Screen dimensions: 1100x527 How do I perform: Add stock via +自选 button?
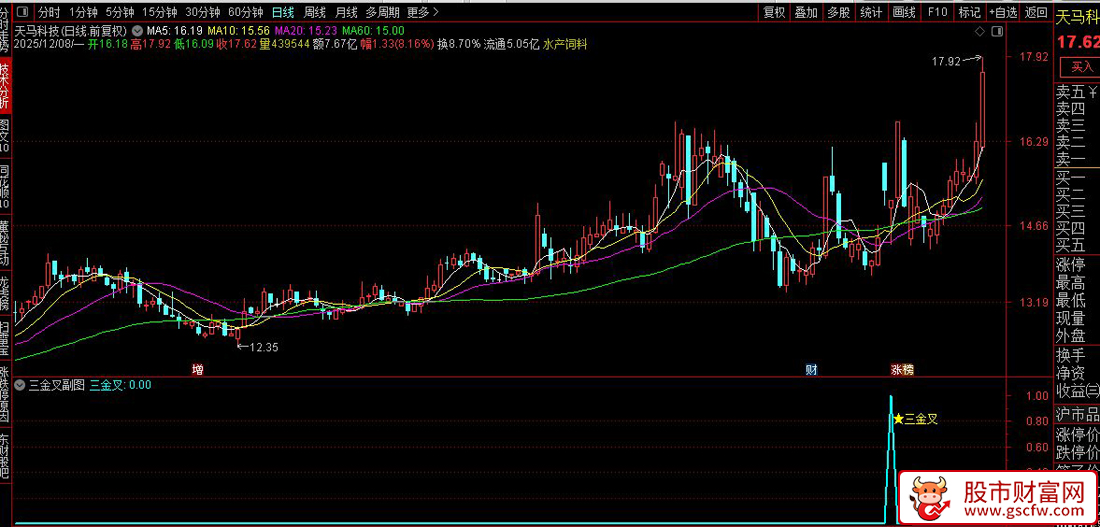pyautogui.click(x=1003, y=12)
